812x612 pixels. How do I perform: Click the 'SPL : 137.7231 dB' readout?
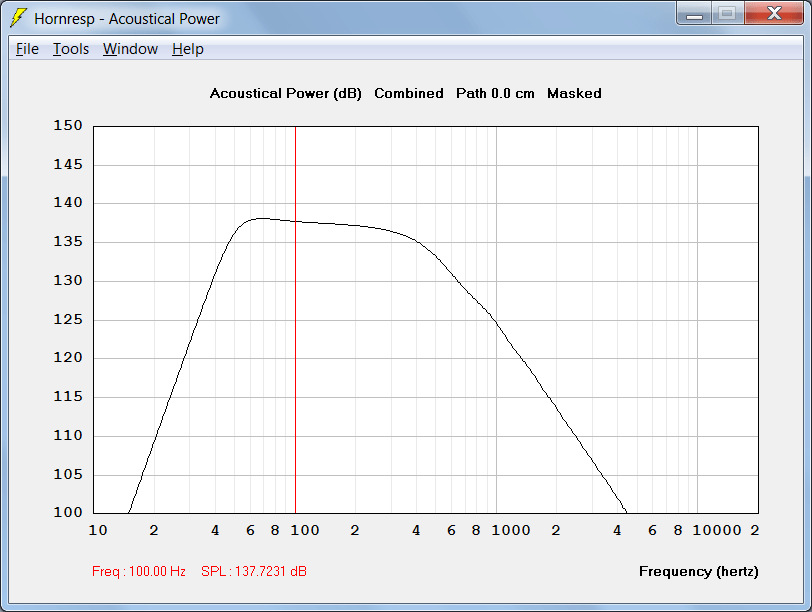click(254, 571)
